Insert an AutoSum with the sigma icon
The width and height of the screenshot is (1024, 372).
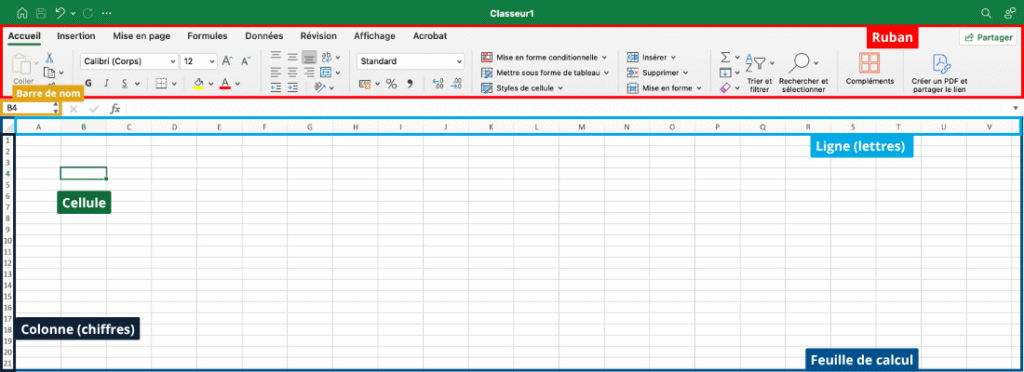point(725,57)
